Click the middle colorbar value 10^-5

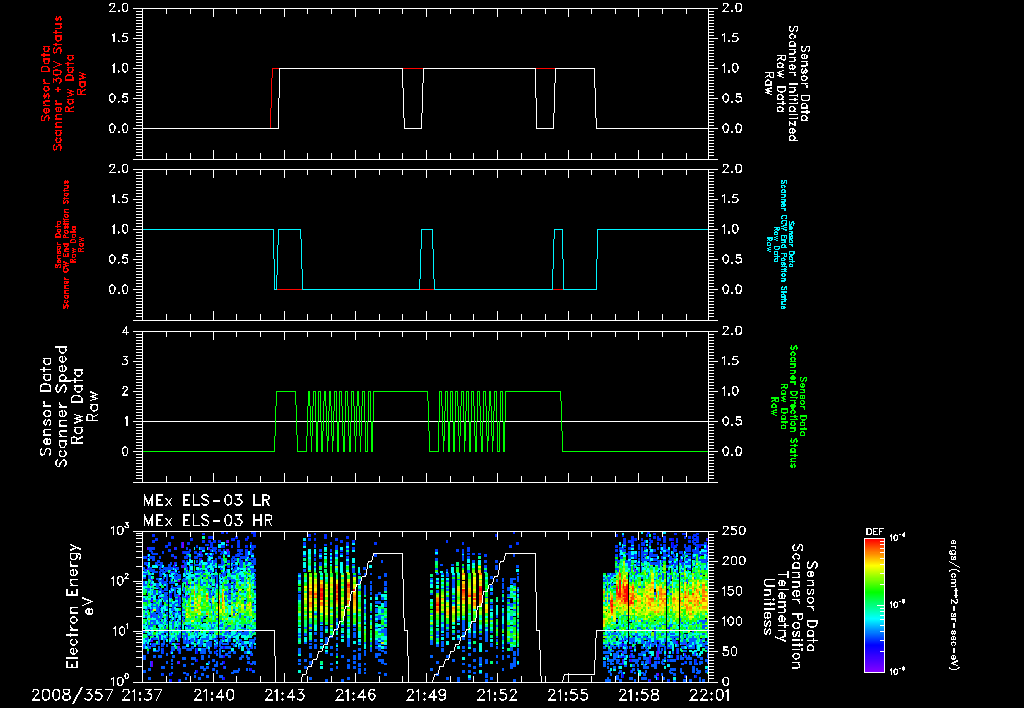(898, 605)
